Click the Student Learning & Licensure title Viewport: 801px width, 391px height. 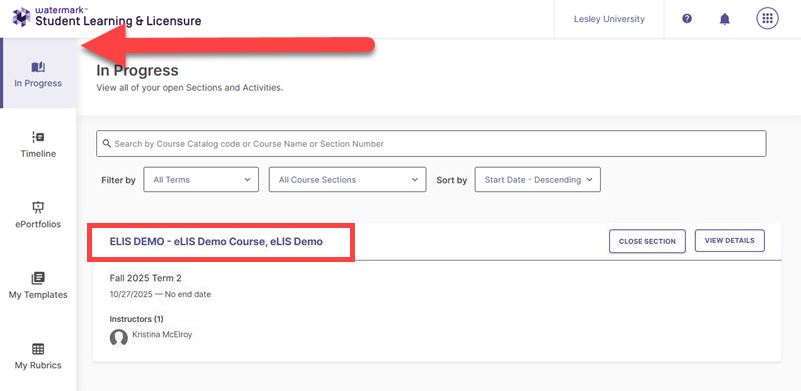coord(118,21)
